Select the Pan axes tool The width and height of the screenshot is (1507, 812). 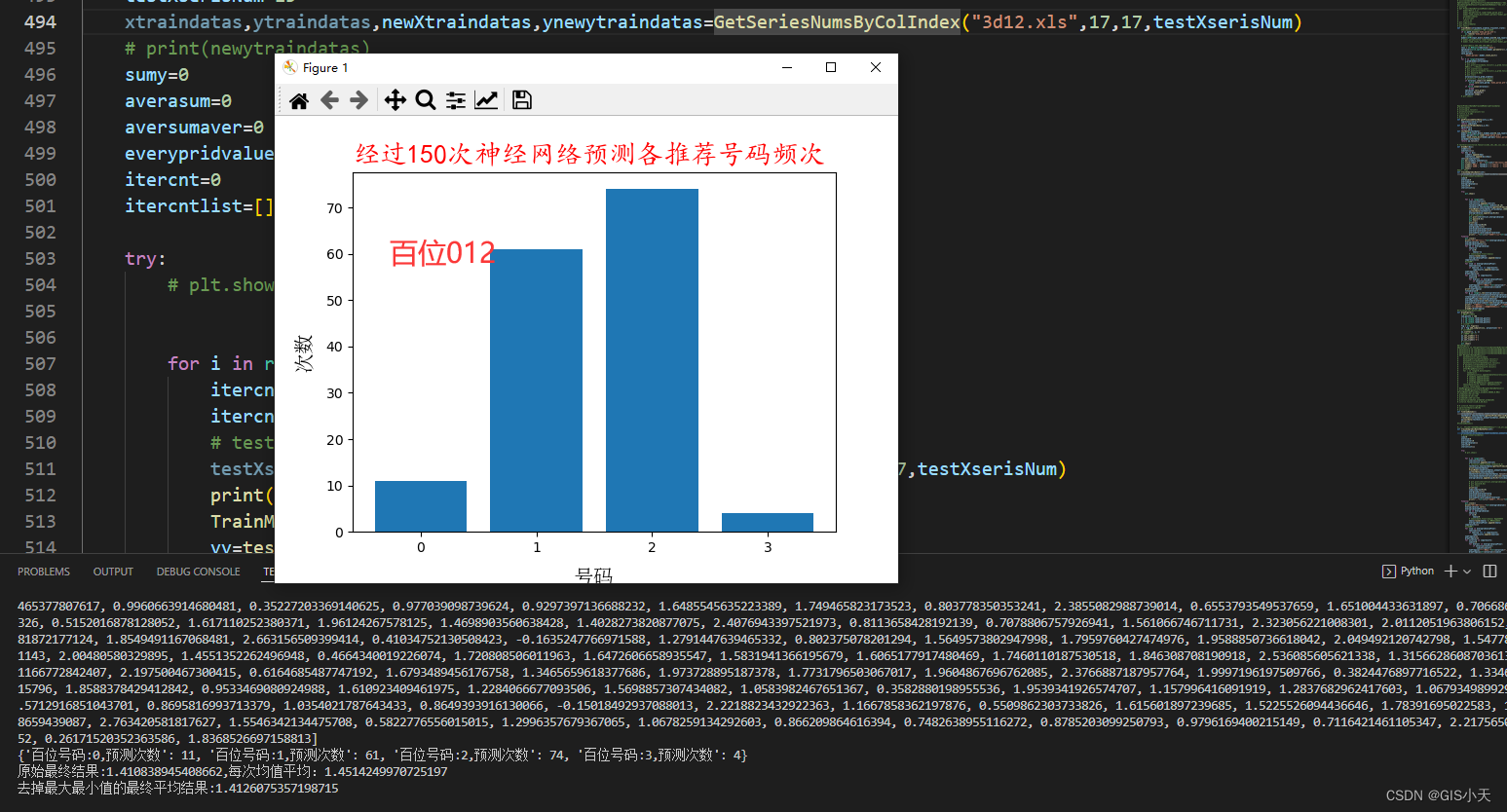[395, 100]
